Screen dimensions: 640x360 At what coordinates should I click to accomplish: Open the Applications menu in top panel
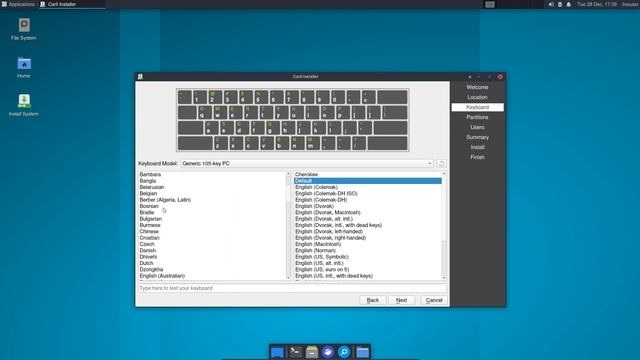18,4
